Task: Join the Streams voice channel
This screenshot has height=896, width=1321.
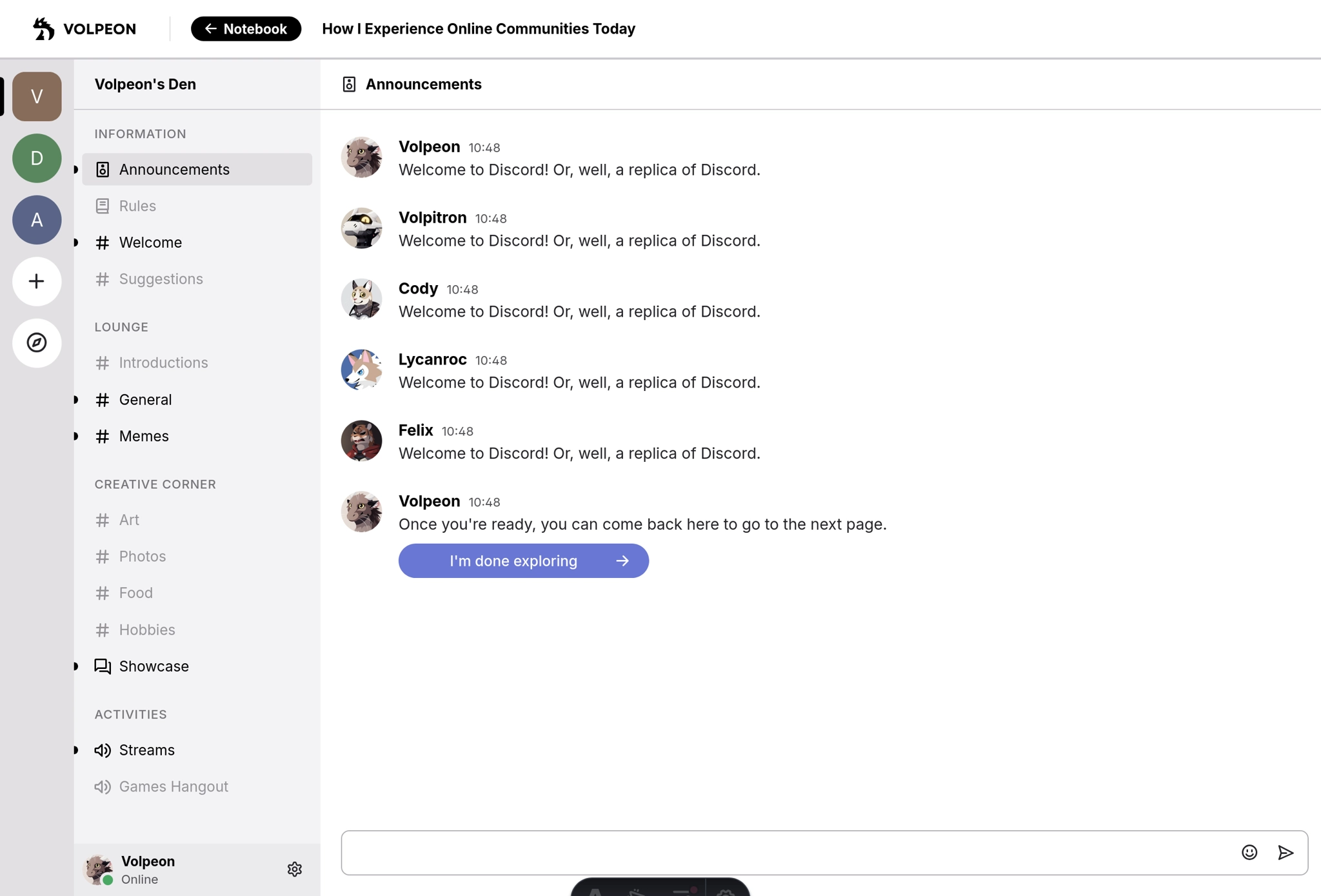Action: click(x=146, y=750)
